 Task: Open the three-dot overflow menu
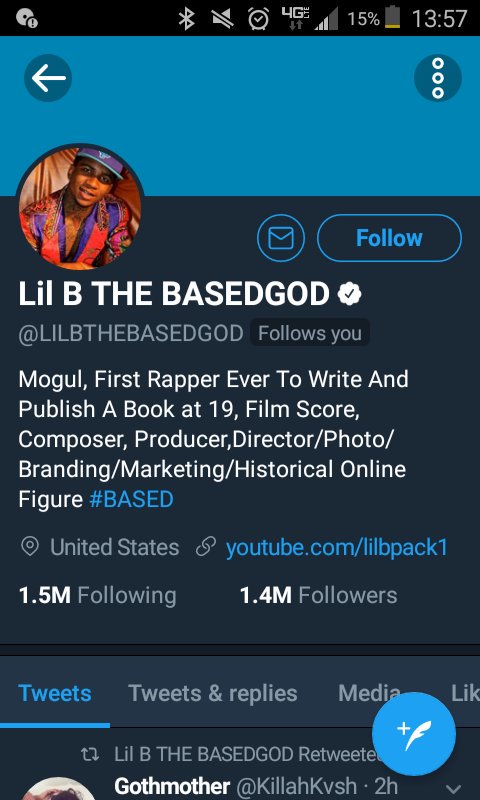tap(438, 78)
